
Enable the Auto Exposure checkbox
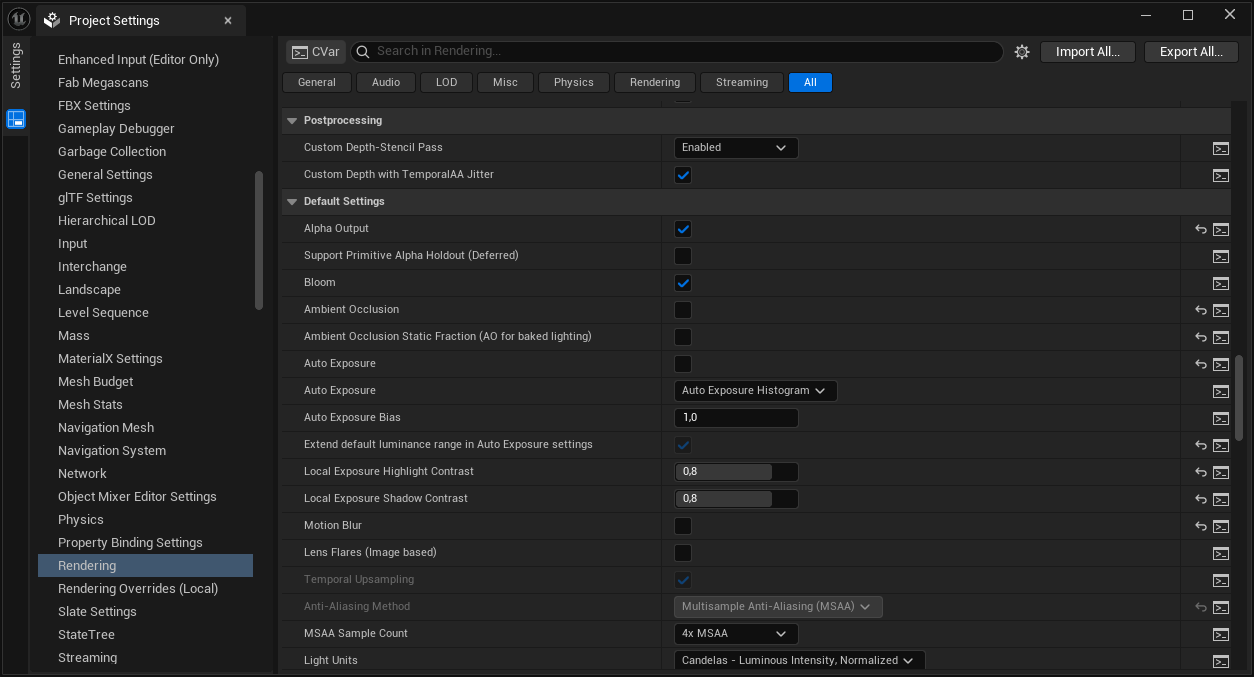pos(683,364)
